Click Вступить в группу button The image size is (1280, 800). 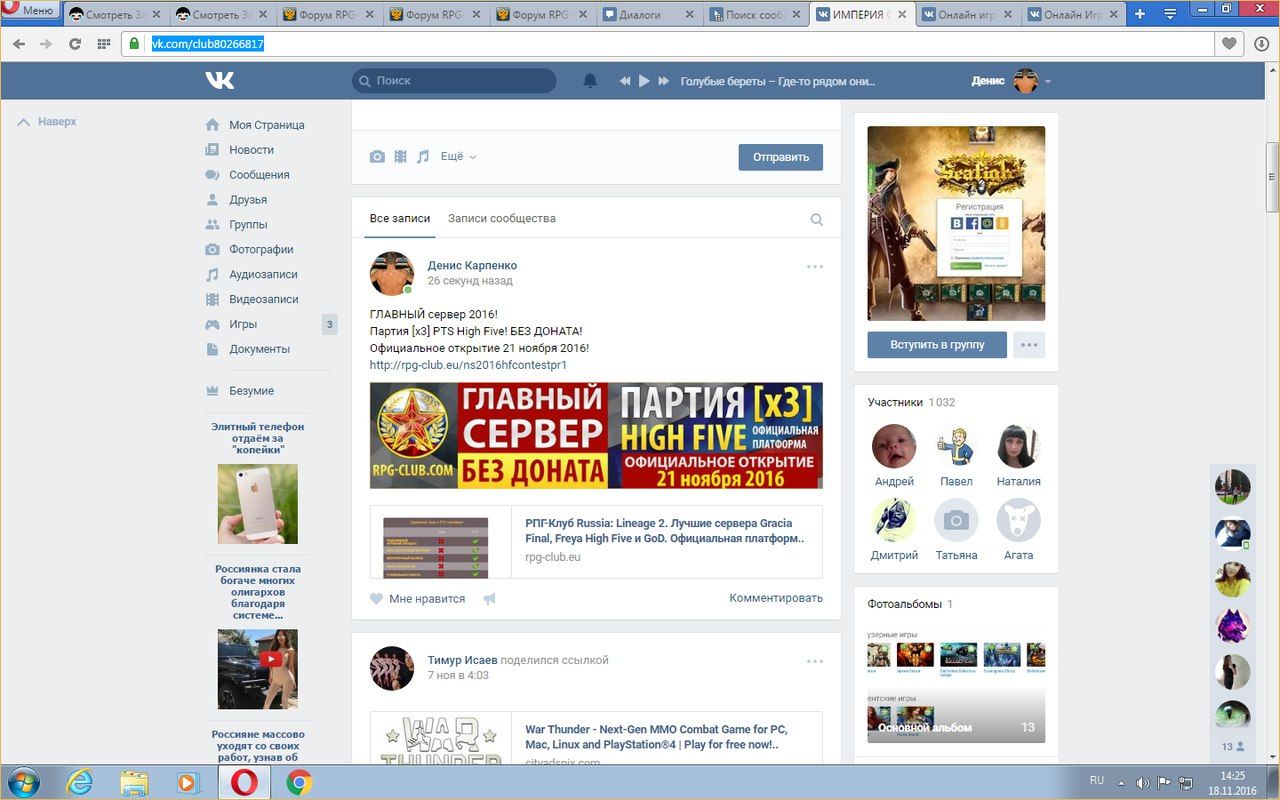(937, 345)
